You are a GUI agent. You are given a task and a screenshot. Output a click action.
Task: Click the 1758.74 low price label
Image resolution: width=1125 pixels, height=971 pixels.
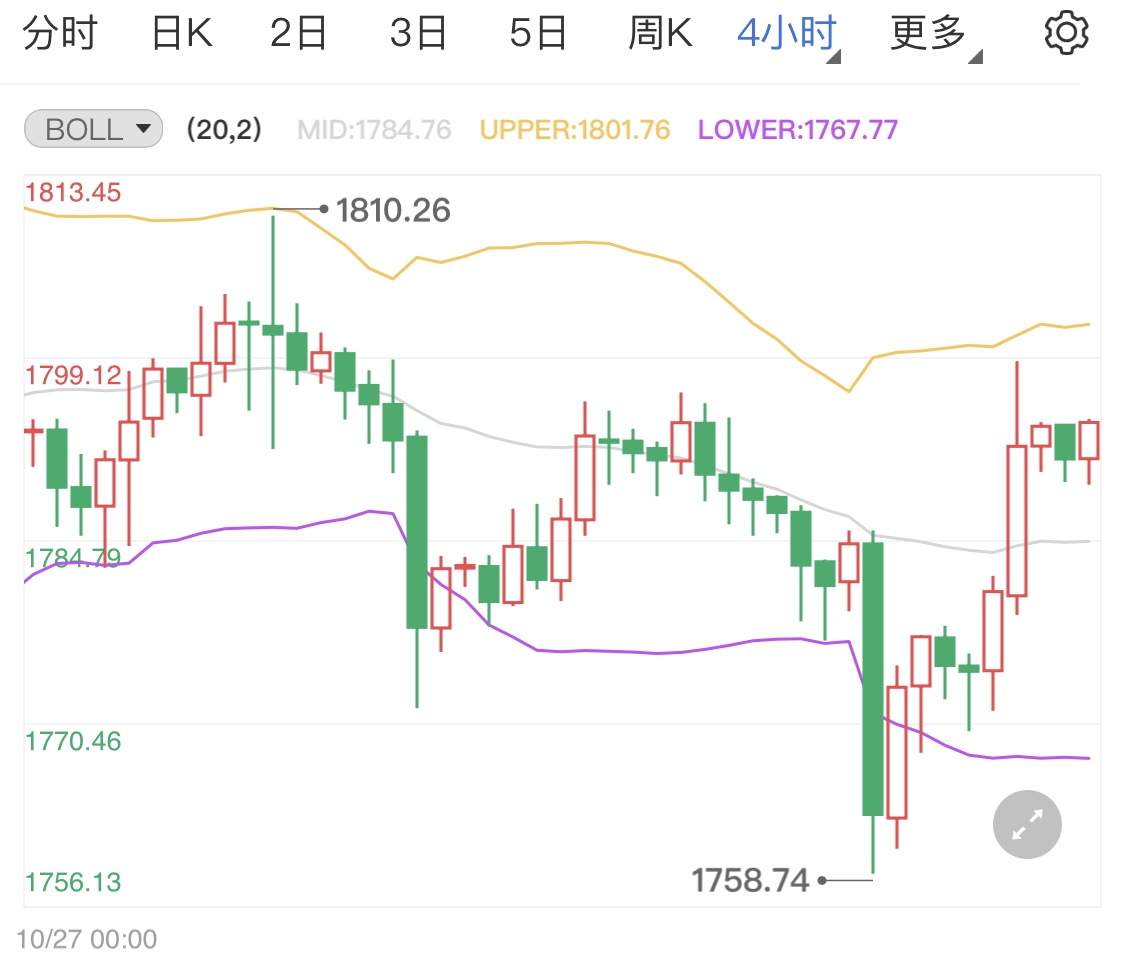click(x=750, y=881)
